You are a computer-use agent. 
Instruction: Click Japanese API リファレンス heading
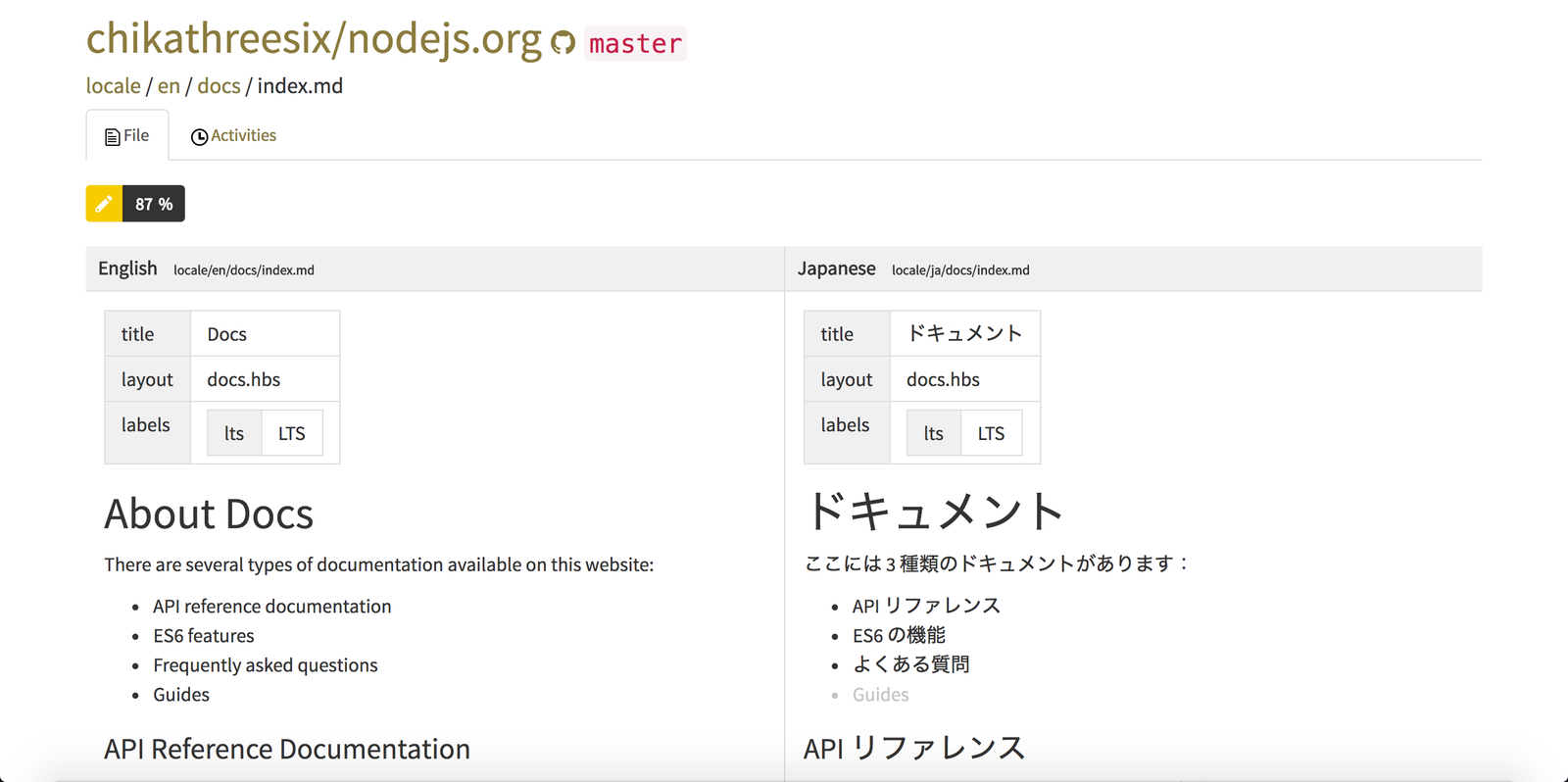click(x=914, y=748)
